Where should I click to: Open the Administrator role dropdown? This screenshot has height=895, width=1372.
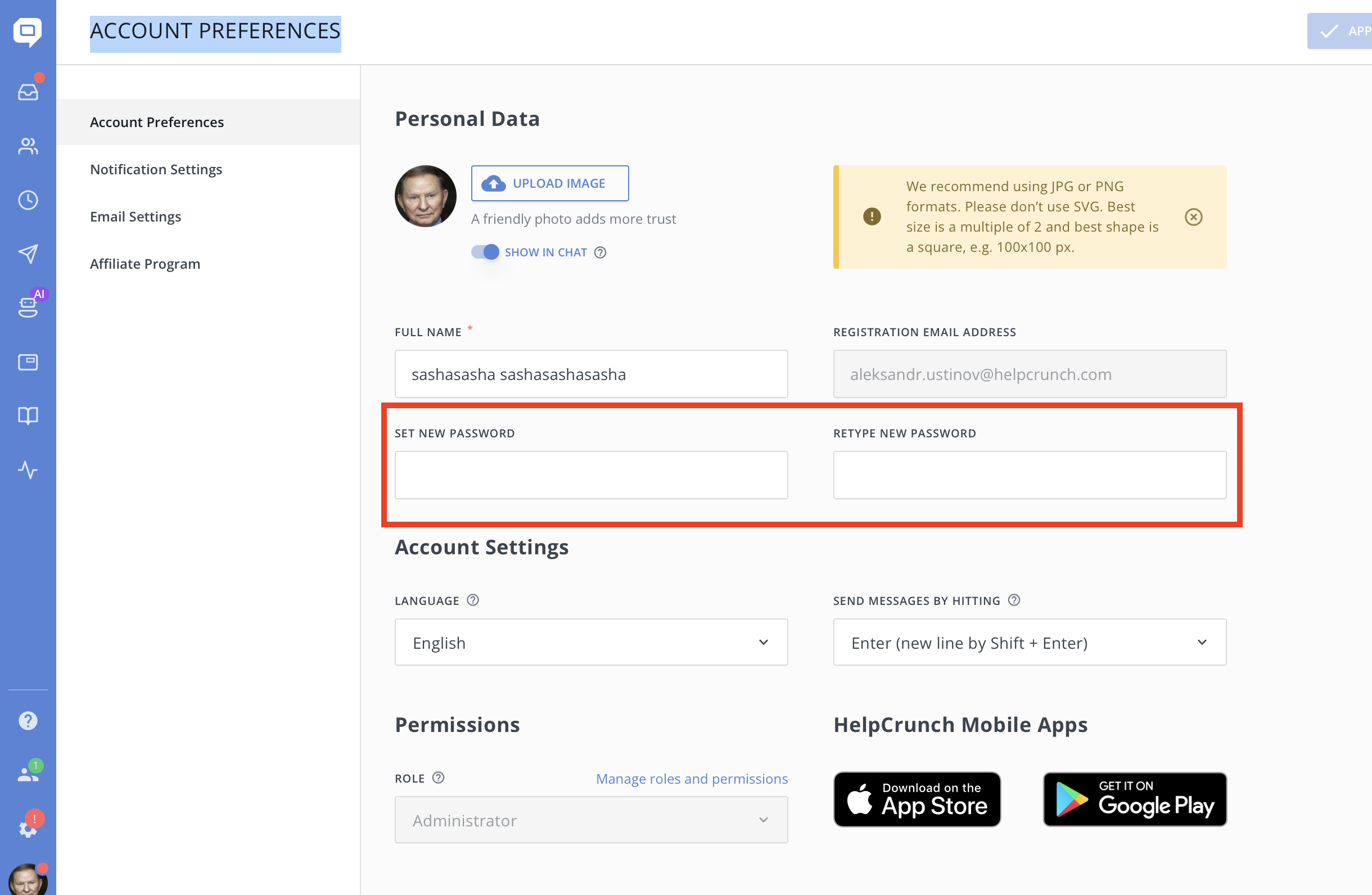591,820
